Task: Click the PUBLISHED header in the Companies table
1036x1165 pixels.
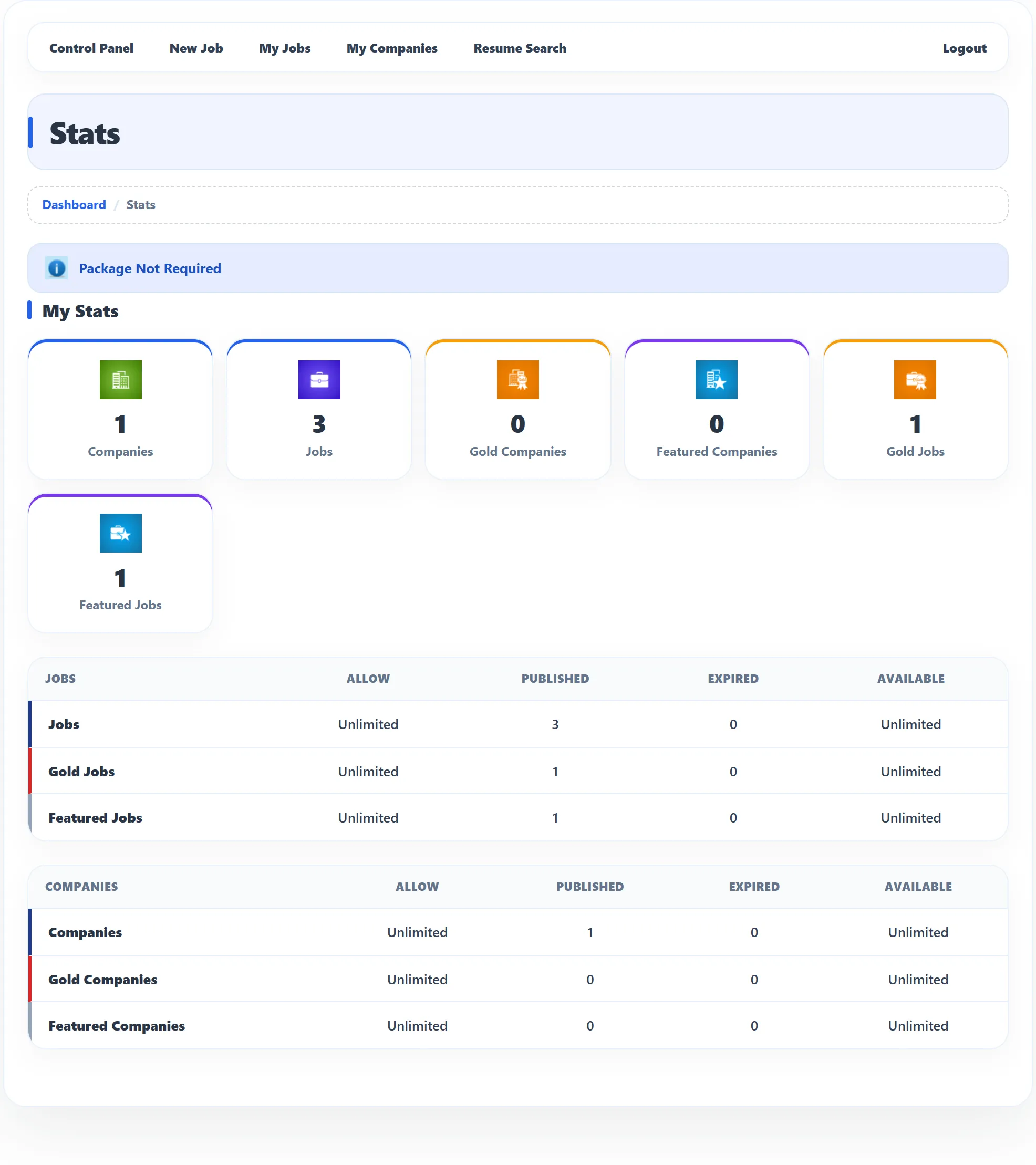Action: tap(589, 886)
